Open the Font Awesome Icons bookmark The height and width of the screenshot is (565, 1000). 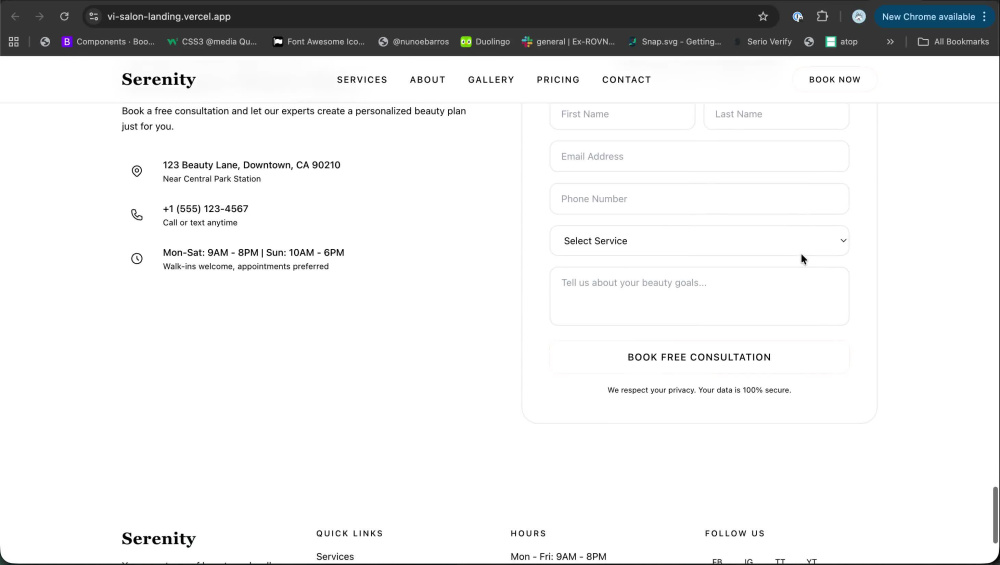(x=318, y=41)
